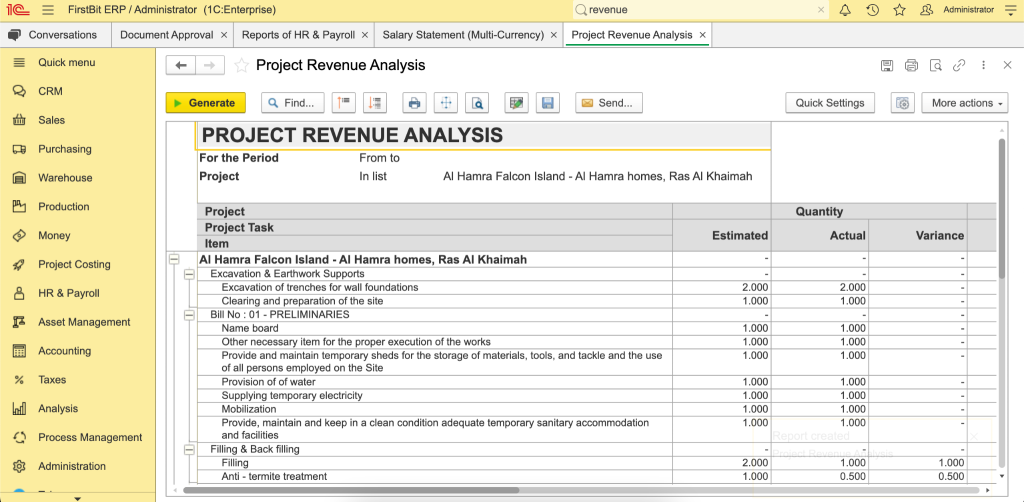Collapse the Al Hamra Falcon Island project group
This screenshot has height=502, width=1024.
coord(174,260)
